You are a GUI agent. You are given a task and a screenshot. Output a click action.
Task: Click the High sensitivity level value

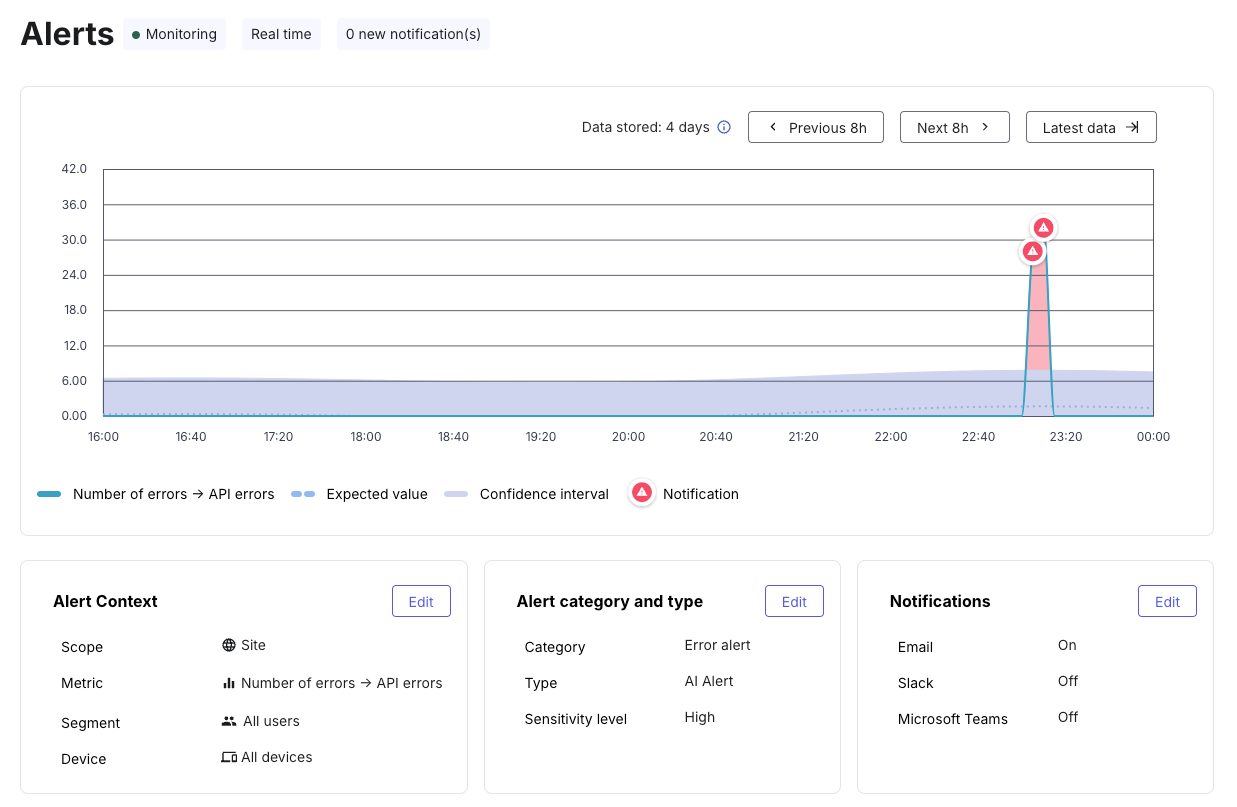(700, 717)
